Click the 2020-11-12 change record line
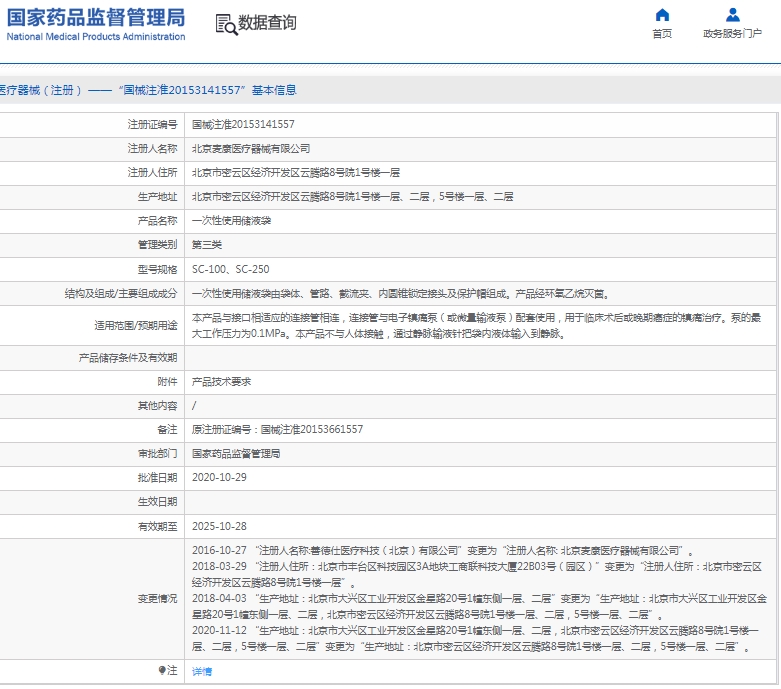This screenshot has height=689, width=781. 475,639
